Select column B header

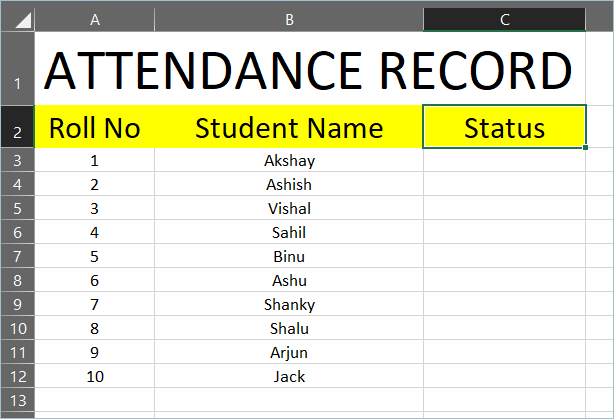point(289,19)
